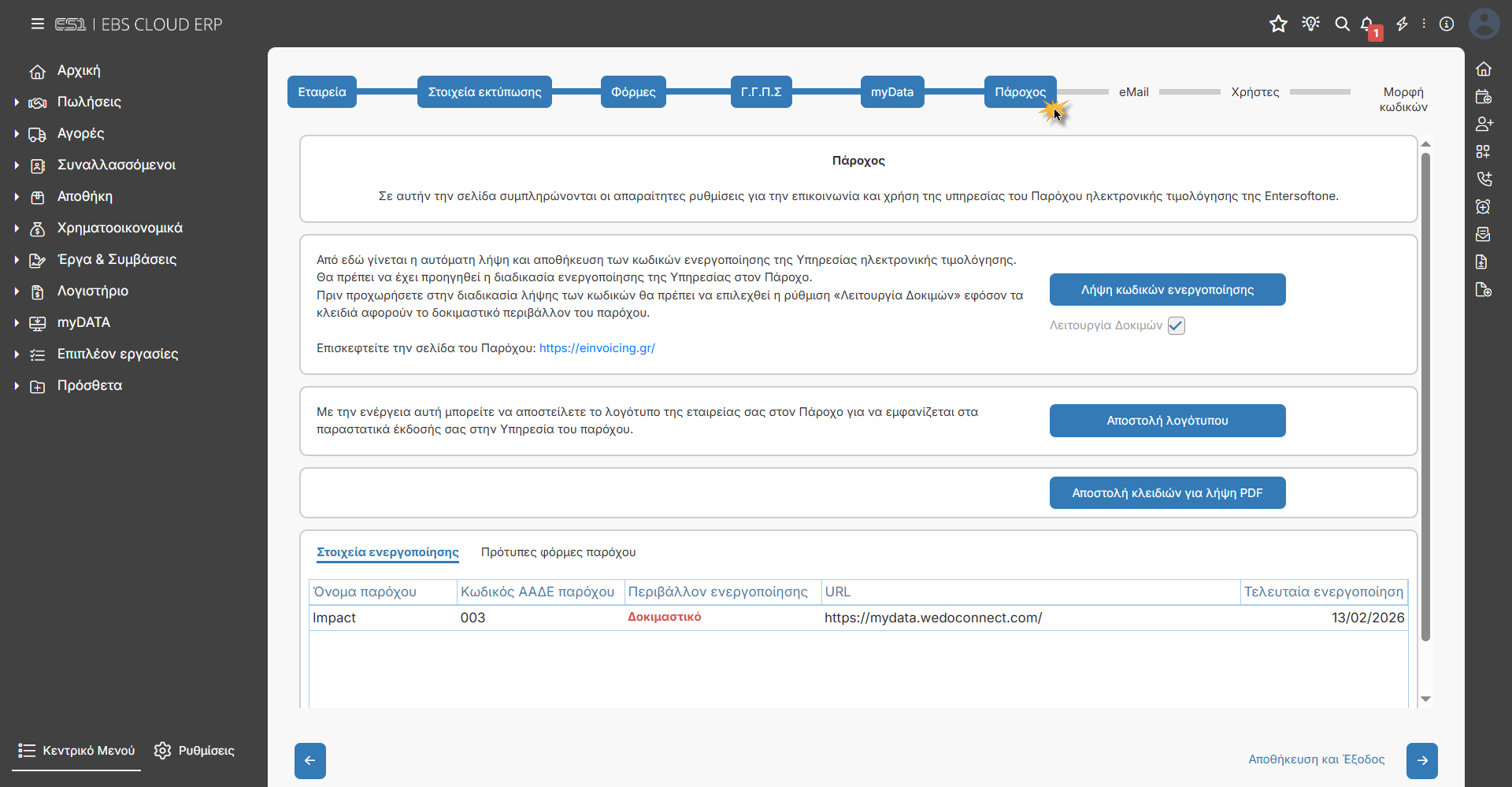Open the https://einvoicing.gr/ link
The image size is (1512, 787).
click(x=597, y=348)
